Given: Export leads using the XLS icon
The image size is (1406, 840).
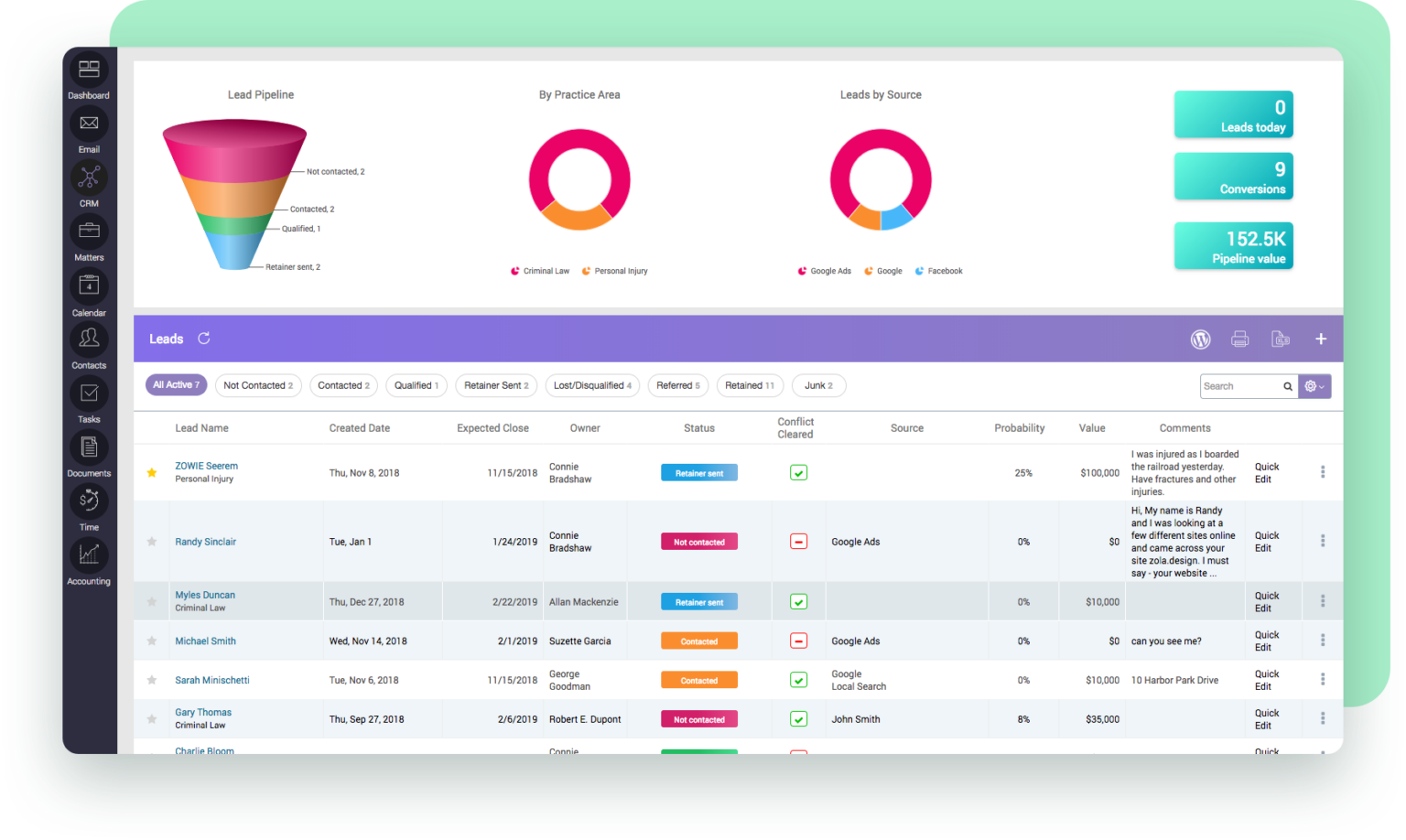Looking at the screenshot, I should [1280, 339].
